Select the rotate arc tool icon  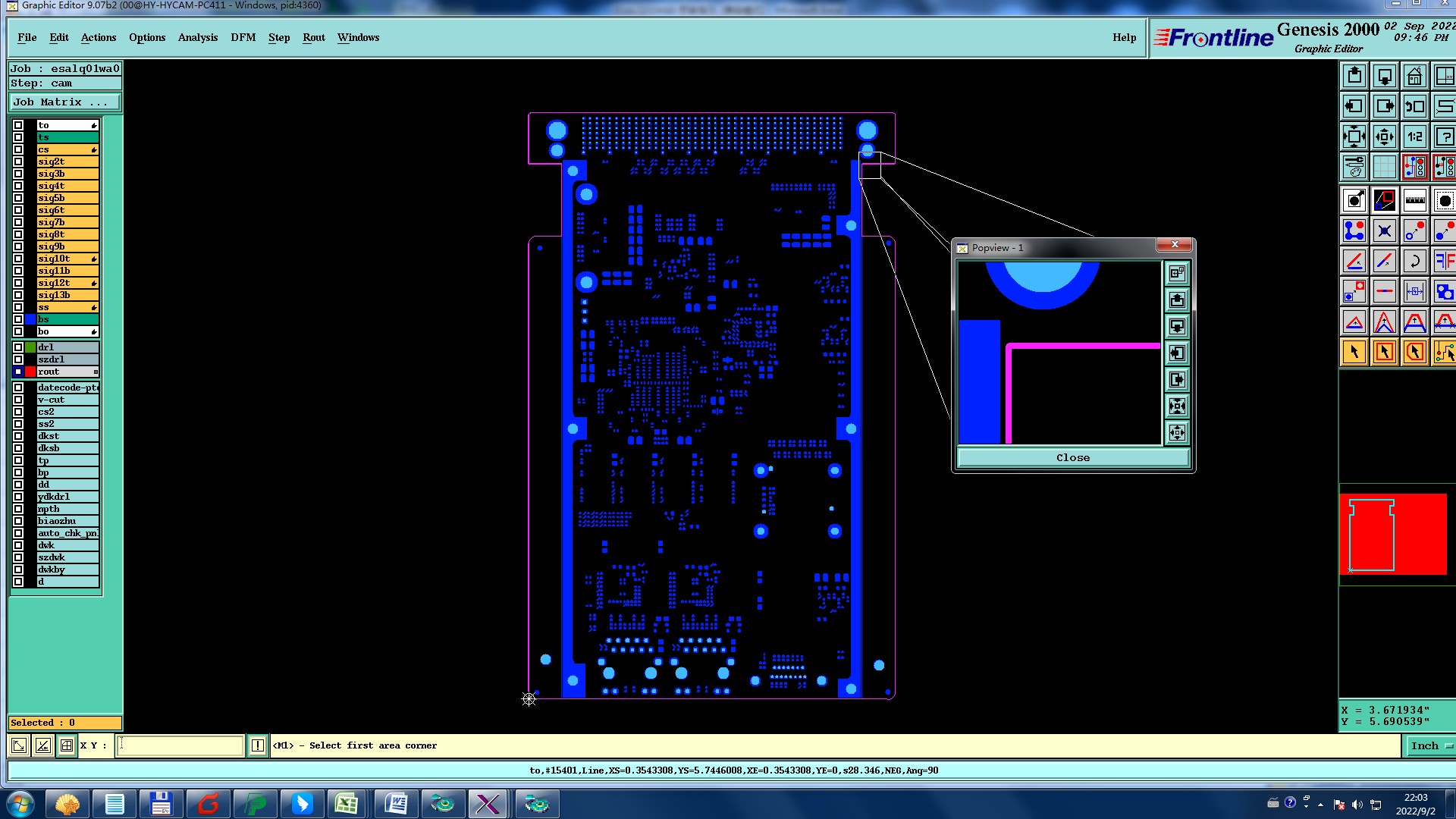pyautogui.click(x=1414, y=262)
